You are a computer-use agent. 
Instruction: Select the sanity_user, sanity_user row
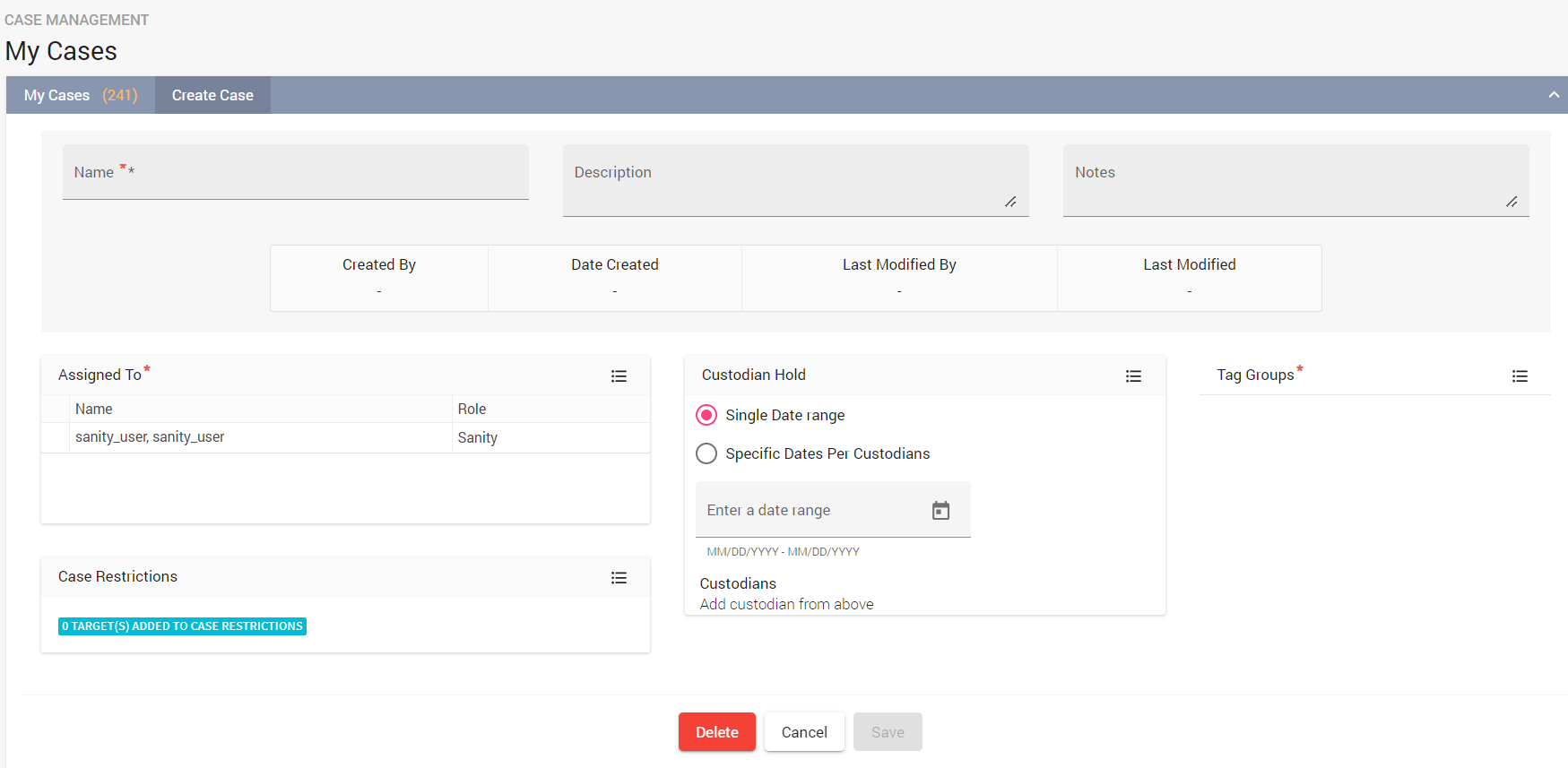point(345,437)
